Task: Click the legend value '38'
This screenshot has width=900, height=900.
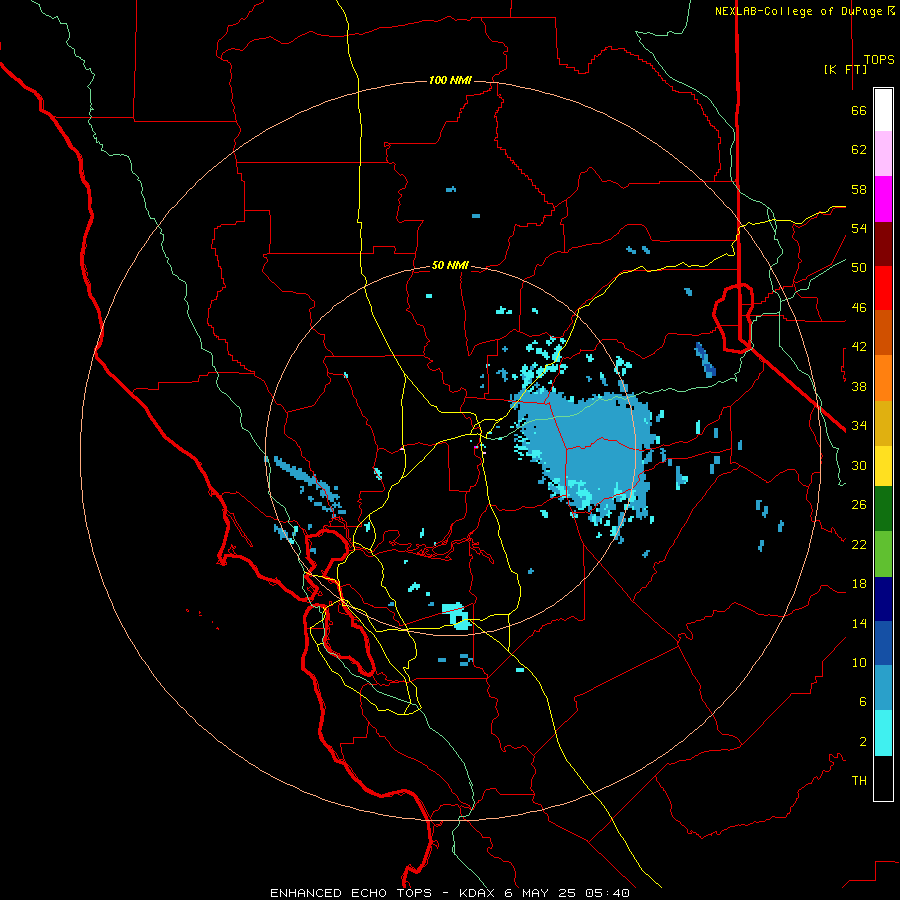Action: tap(859, 386)
